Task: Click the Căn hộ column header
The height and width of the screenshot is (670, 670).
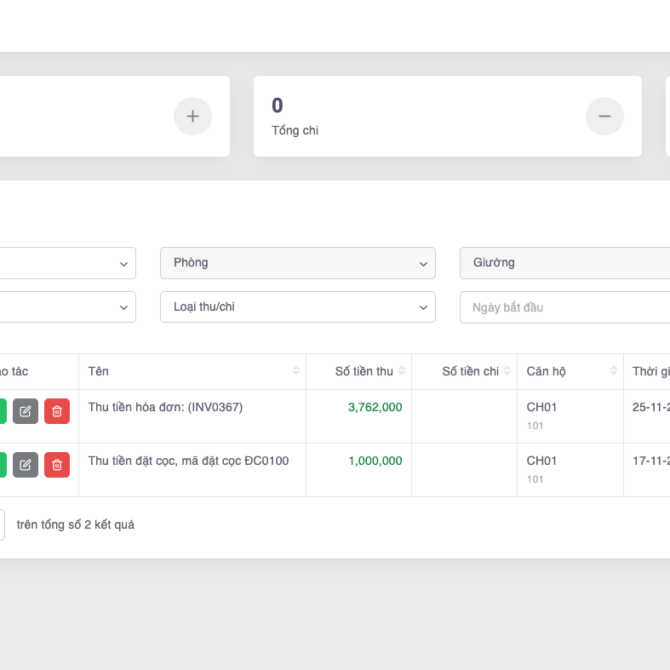Action: click(x=546, y=371)
